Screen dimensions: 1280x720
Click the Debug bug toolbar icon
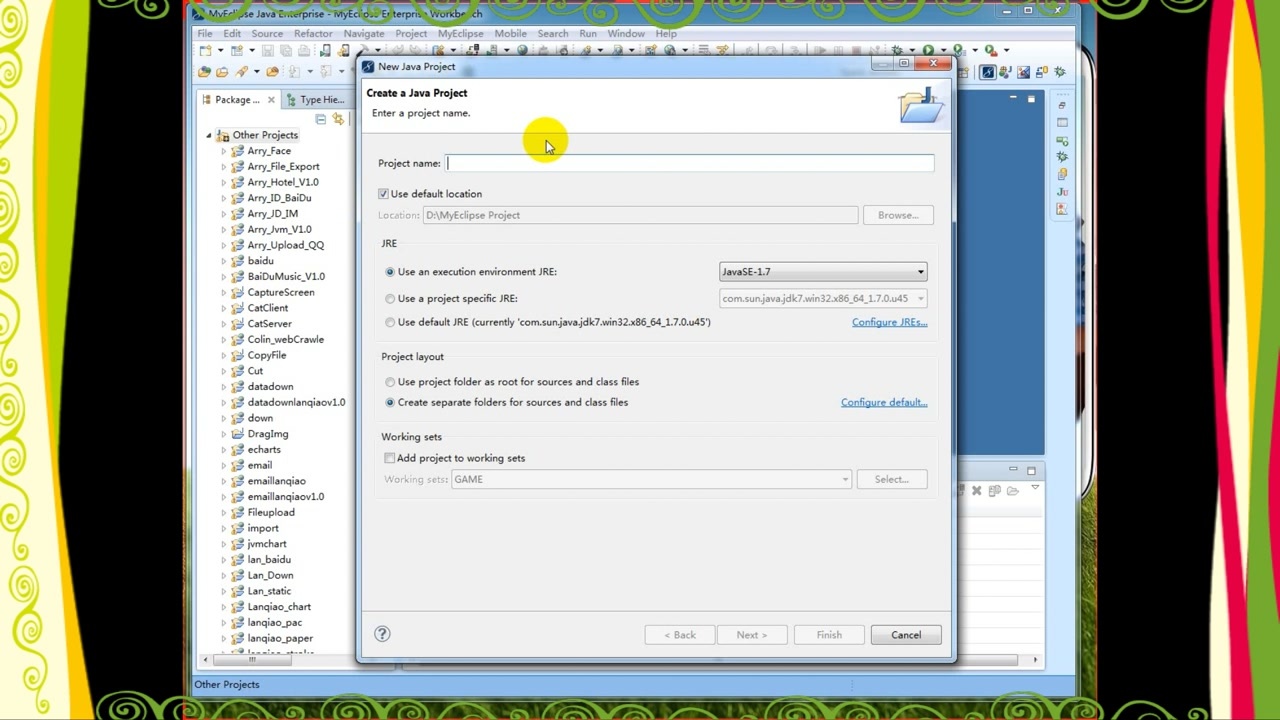pyautogui.click(x=896, y=50)
